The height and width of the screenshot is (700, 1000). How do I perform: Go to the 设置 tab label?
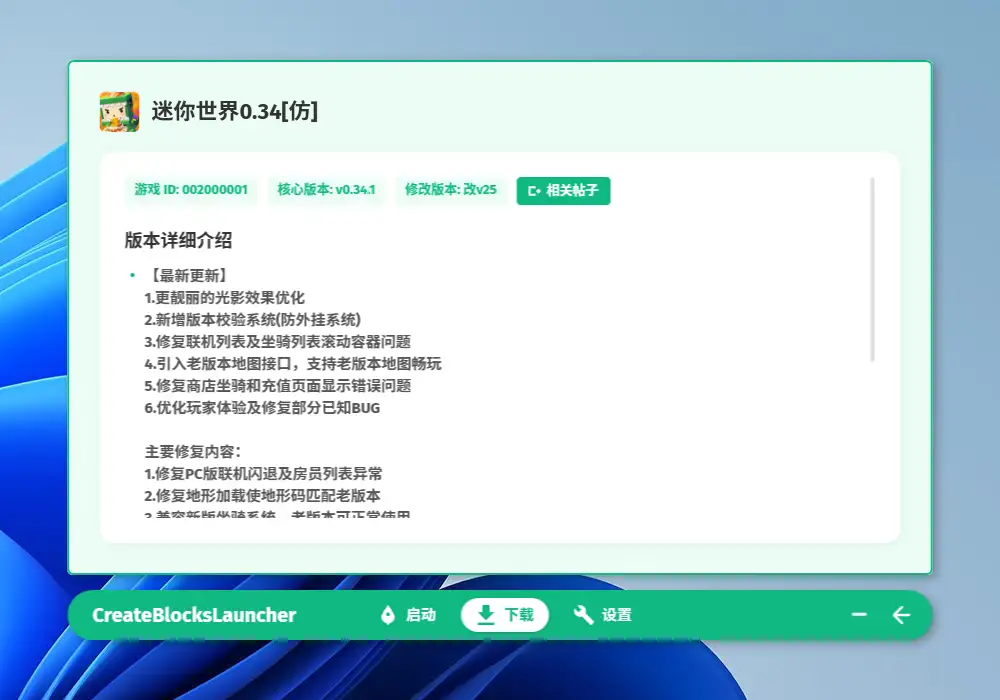[617, 615]
